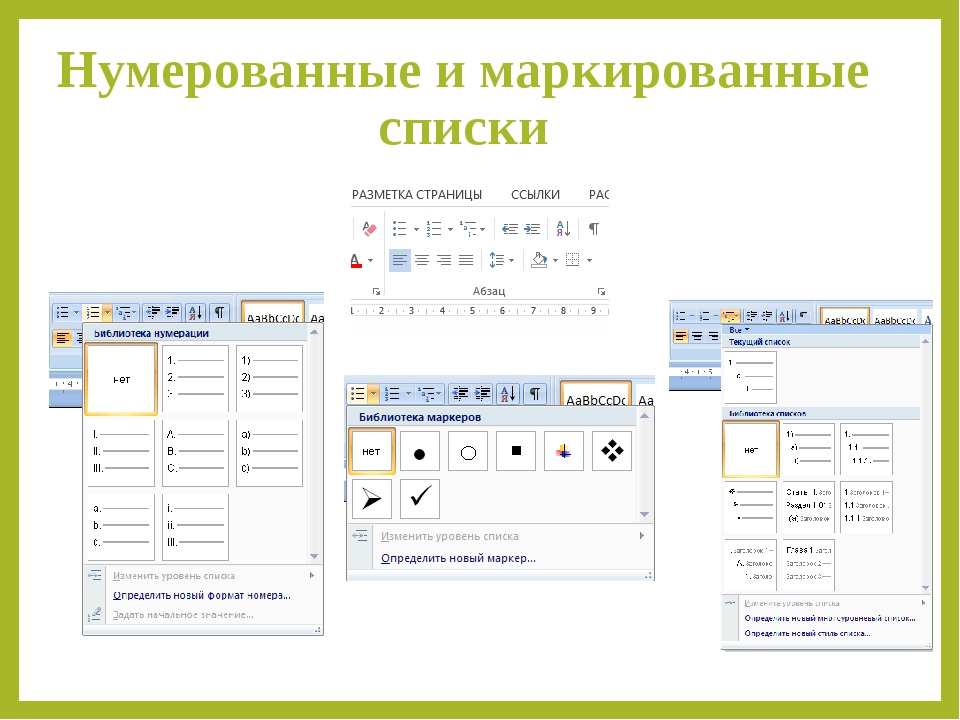Click Decrease Indent in the top ribbon fragment
960x720 pixels.
[x=509, y=229]
